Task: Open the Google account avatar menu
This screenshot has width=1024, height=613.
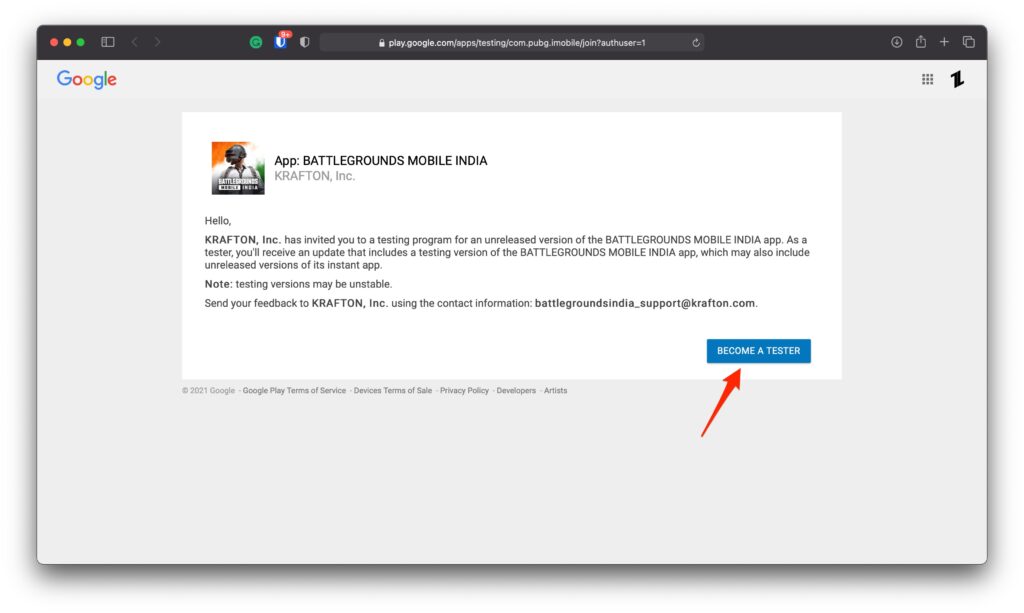Action: click(x=957, y=79)
